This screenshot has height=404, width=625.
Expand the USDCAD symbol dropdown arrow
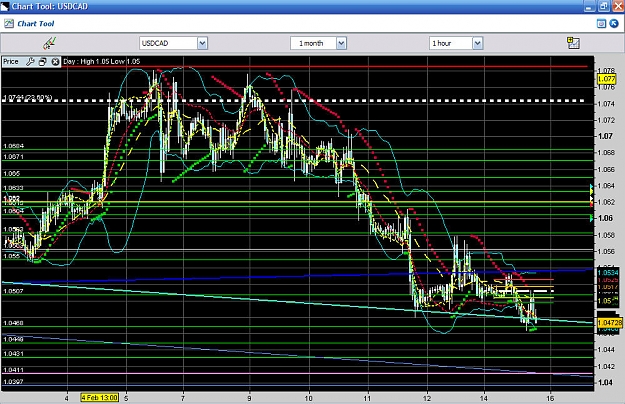tap(202, 43)
